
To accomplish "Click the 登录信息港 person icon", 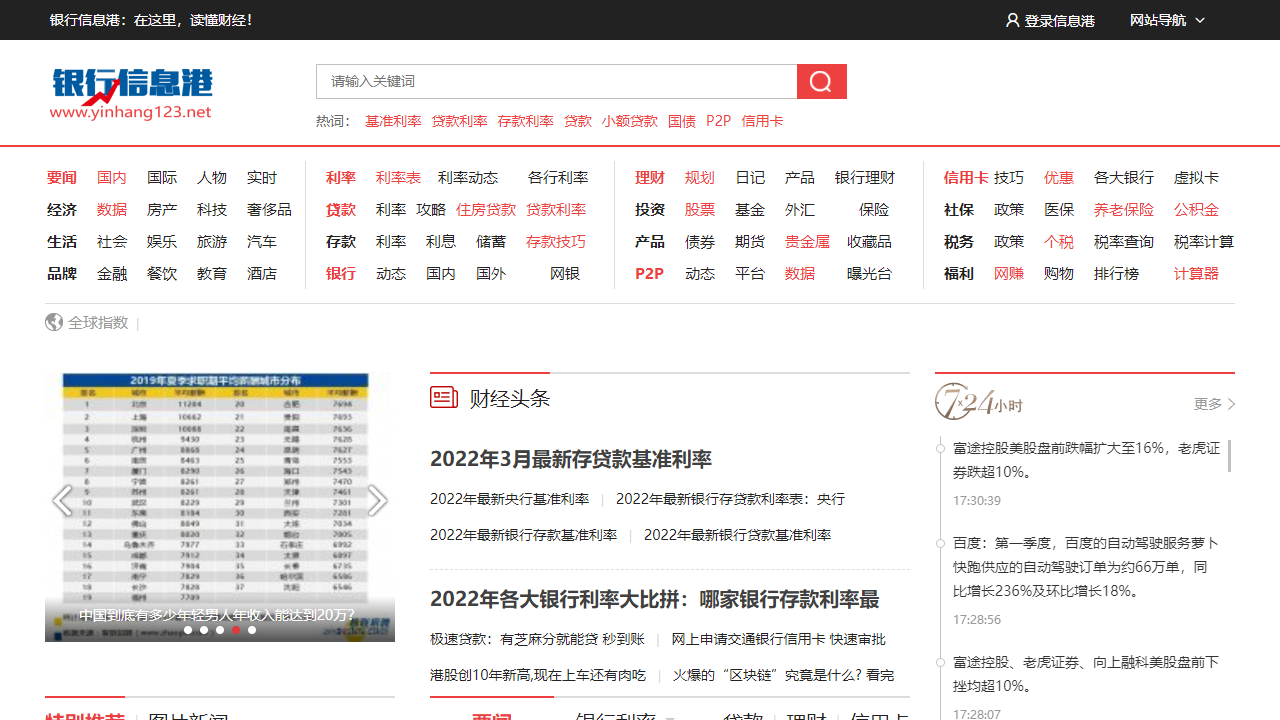I will tap(1013, 19).
